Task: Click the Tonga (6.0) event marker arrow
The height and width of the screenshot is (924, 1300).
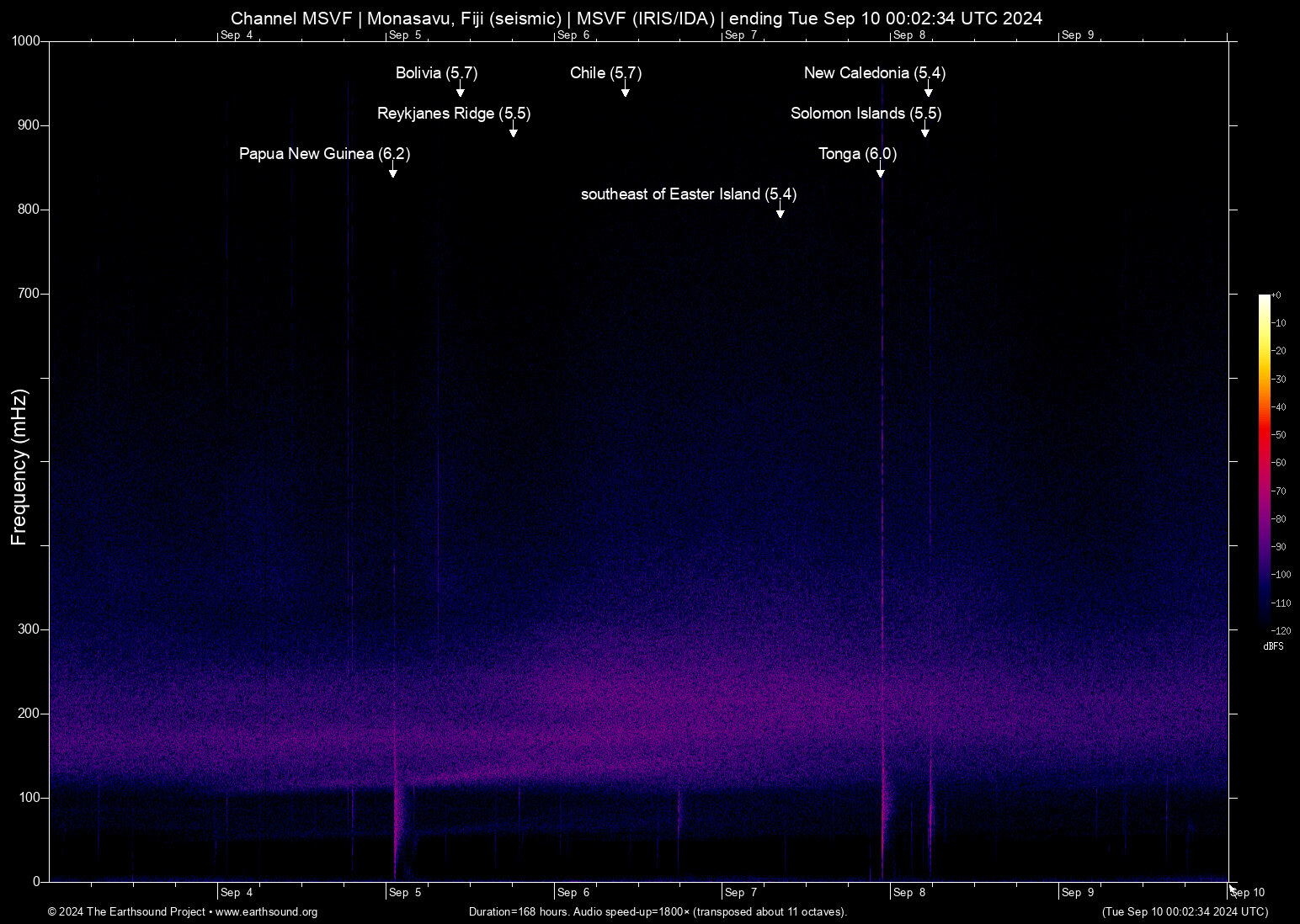Action: 881,172
